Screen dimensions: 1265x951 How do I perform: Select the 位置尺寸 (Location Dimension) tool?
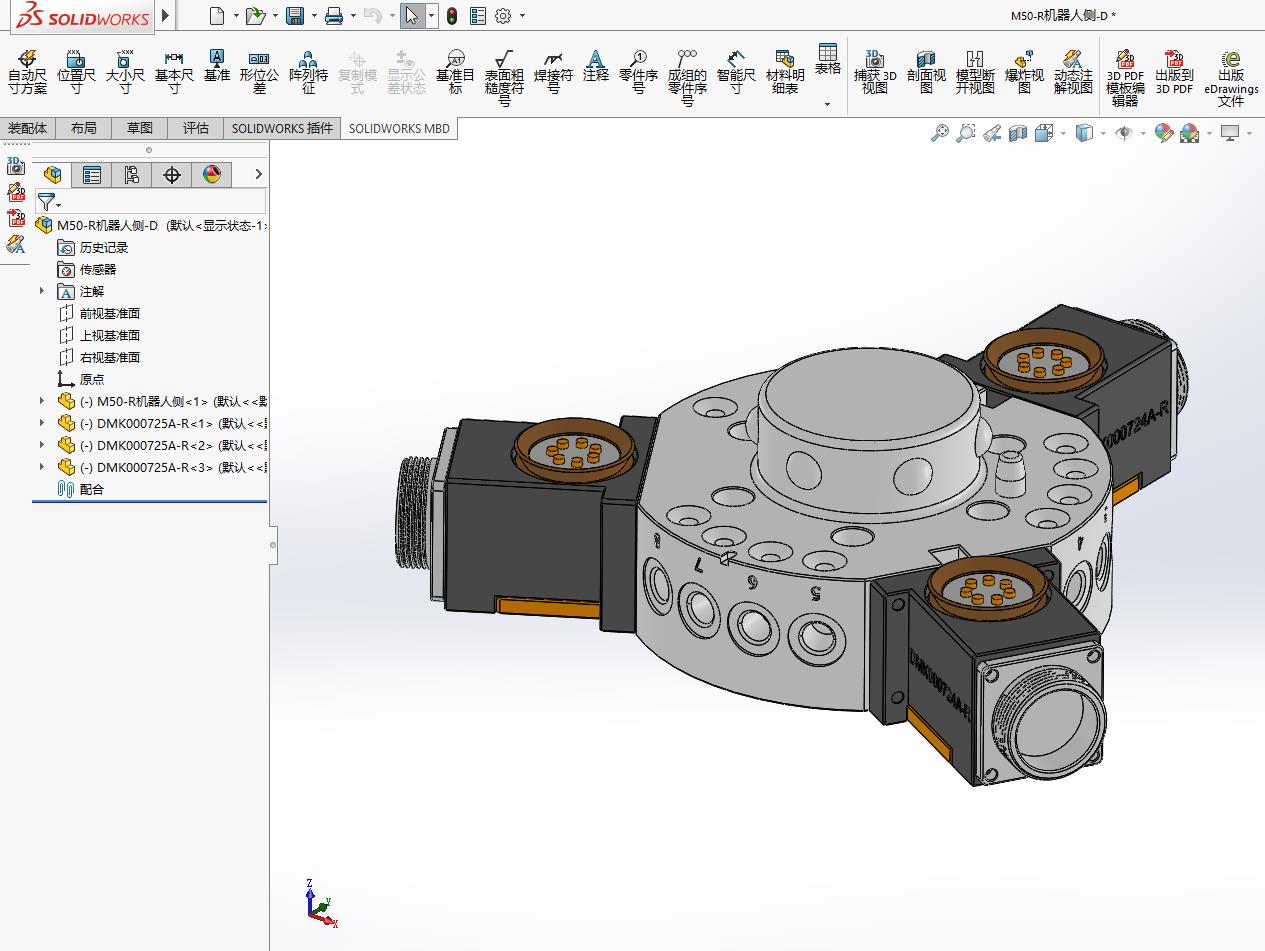76,72
